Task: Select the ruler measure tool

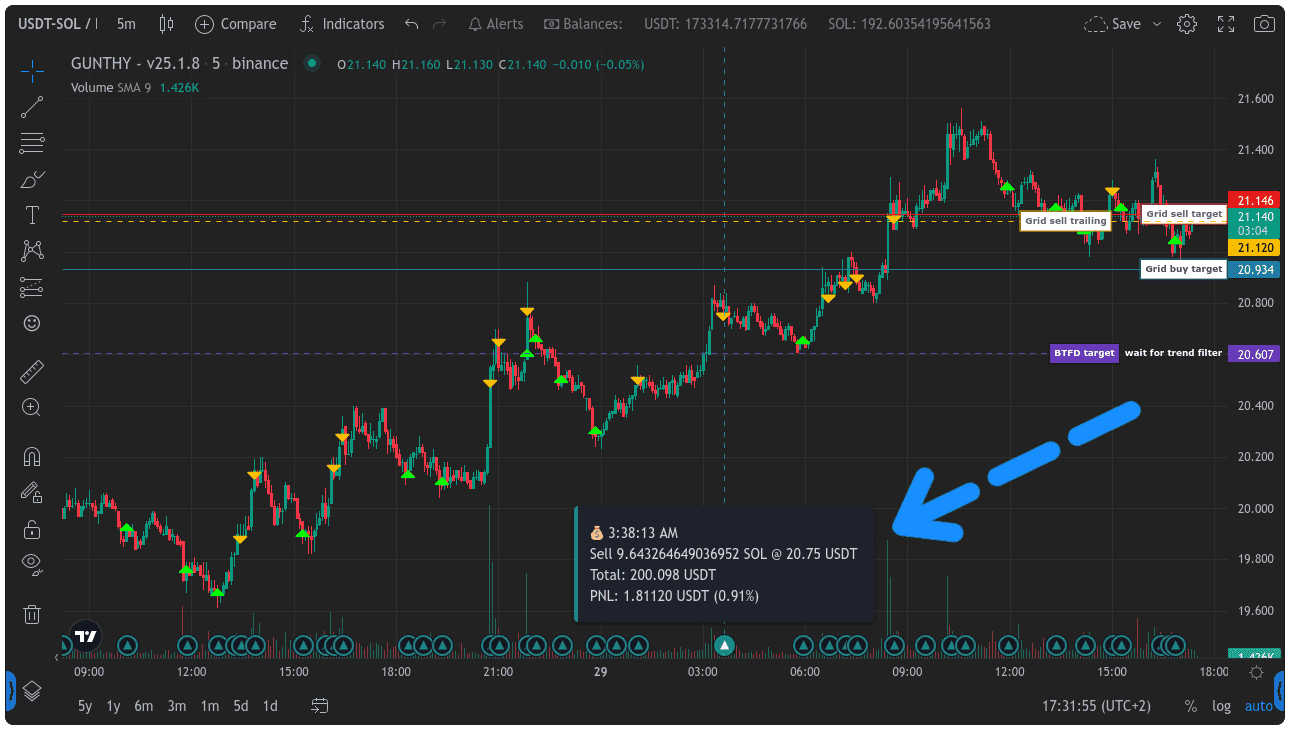Action: [x=32, y=372]
